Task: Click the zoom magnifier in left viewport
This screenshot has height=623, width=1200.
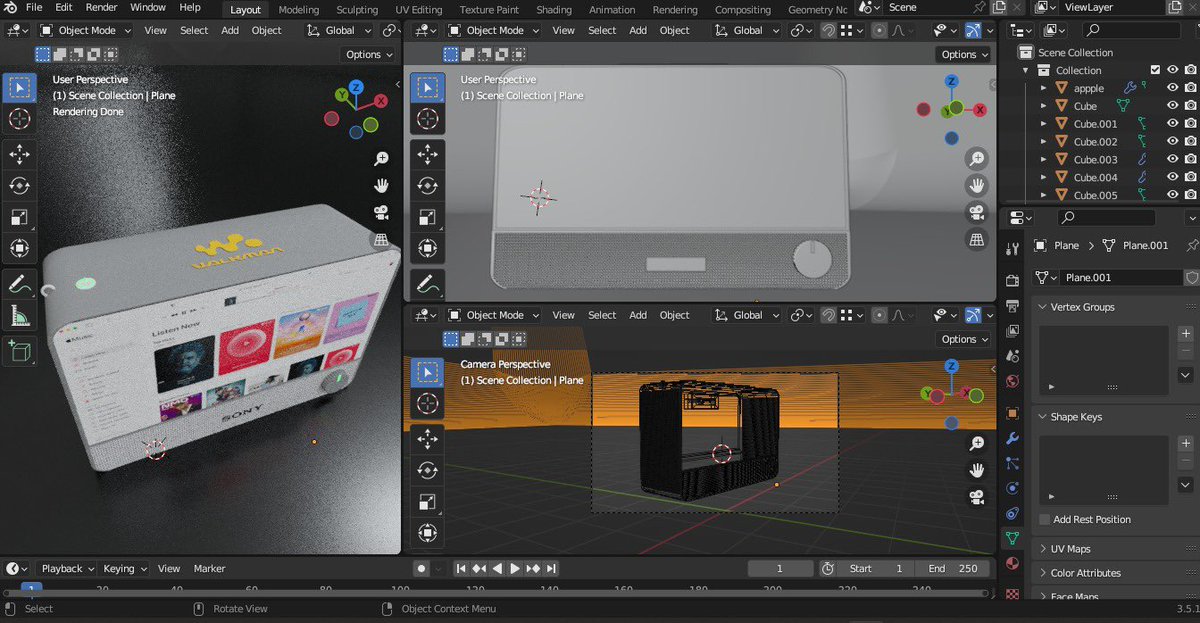Action: click(381, 159)
